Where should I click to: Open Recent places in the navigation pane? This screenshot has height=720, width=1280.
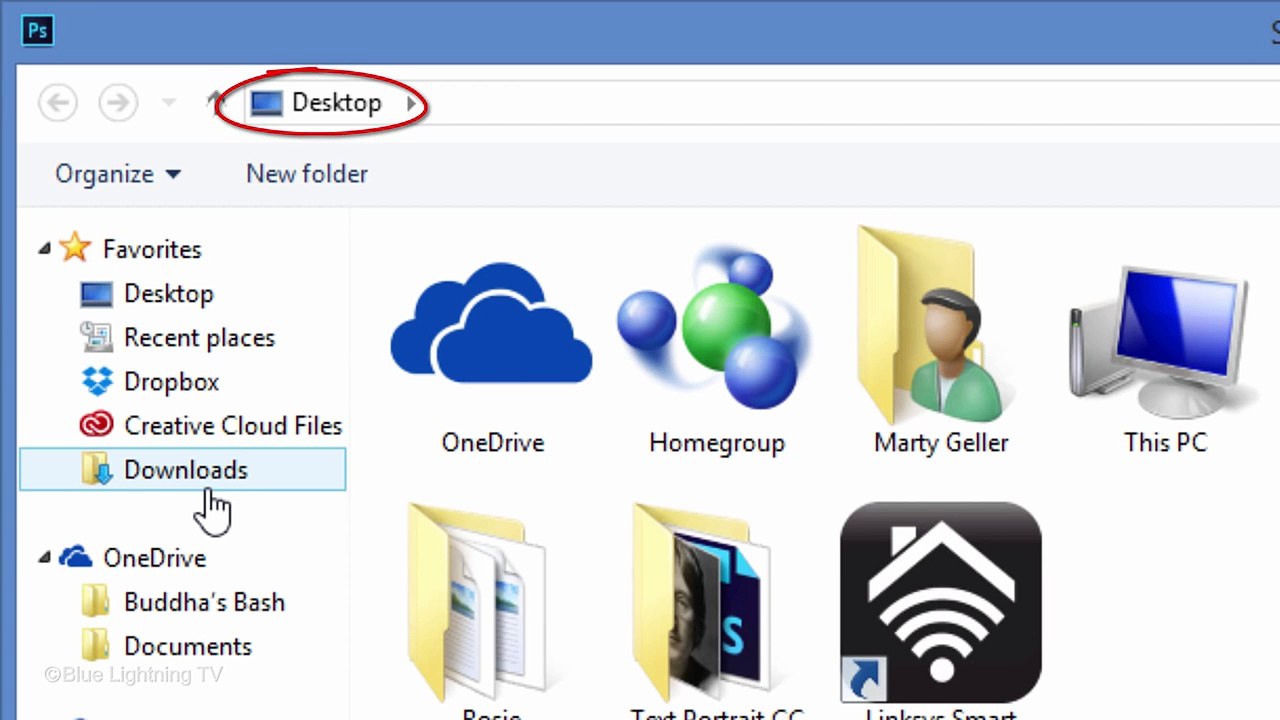[199, 338]
